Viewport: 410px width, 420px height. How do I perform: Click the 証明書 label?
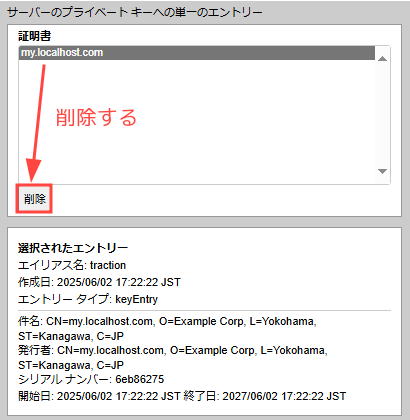[34, 36]
